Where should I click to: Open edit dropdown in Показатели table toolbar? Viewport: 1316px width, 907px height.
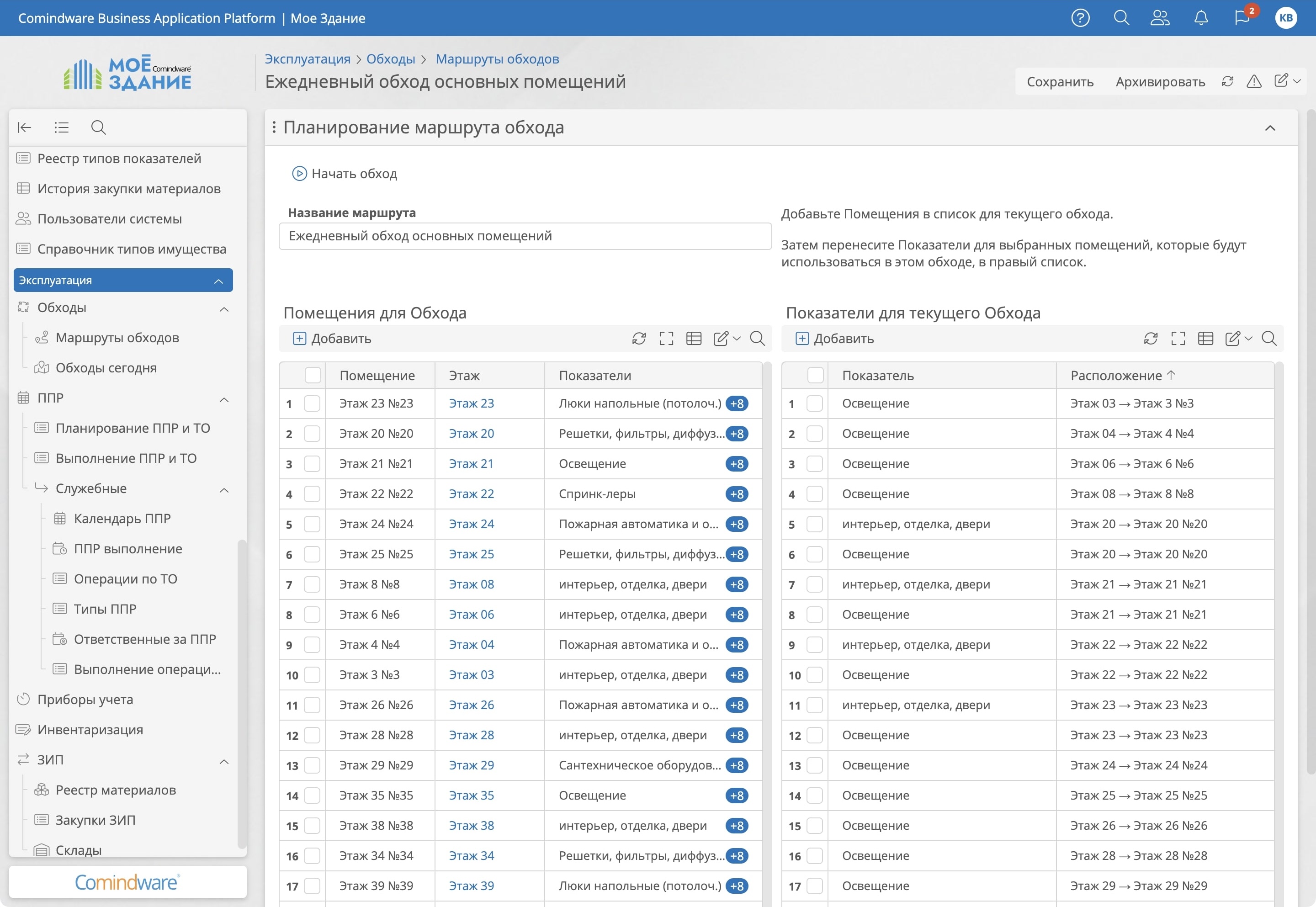pyautogui.click(x=1239, y=339)
